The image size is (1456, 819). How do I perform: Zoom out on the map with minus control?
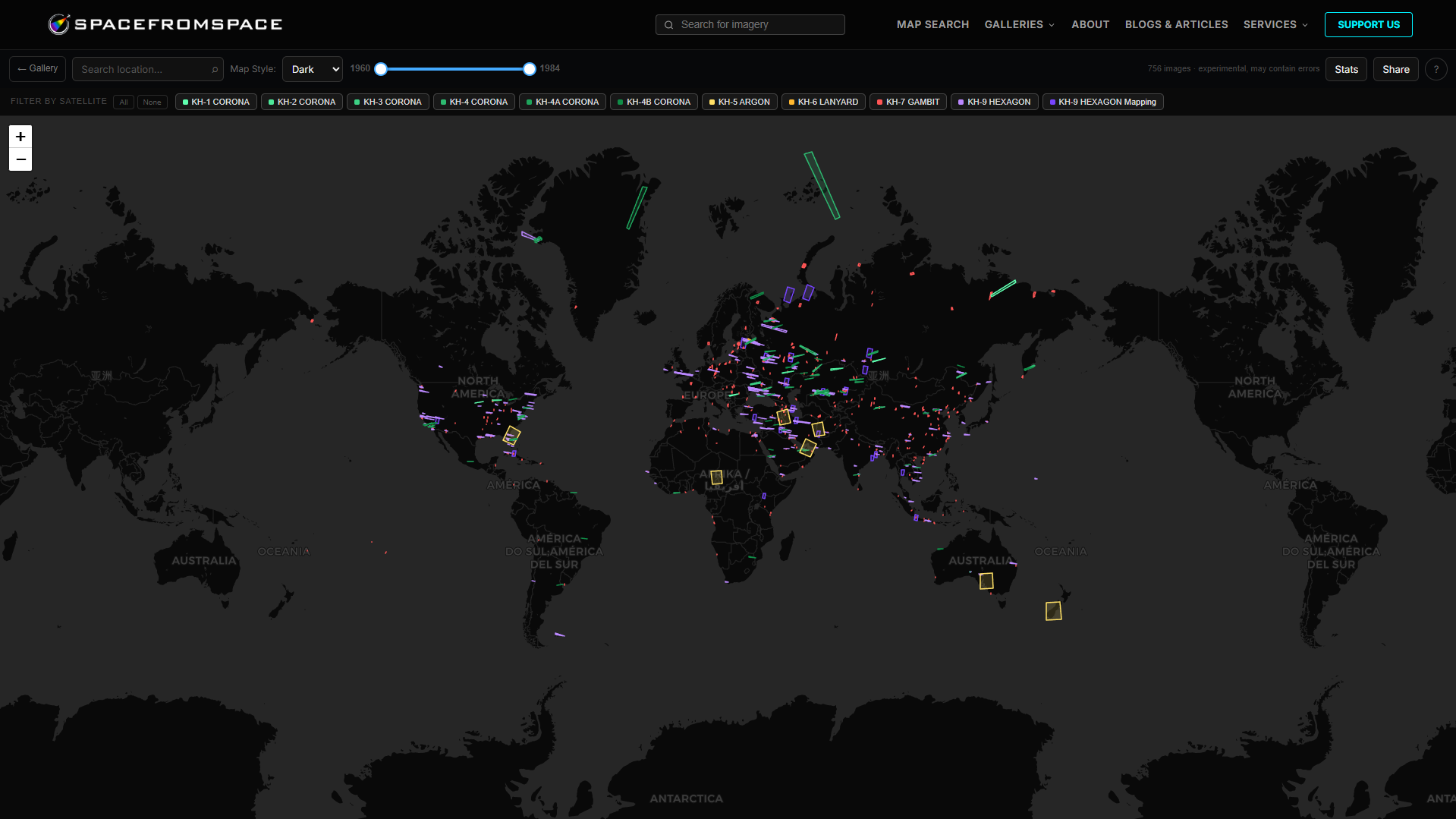(x=20, y=159)
